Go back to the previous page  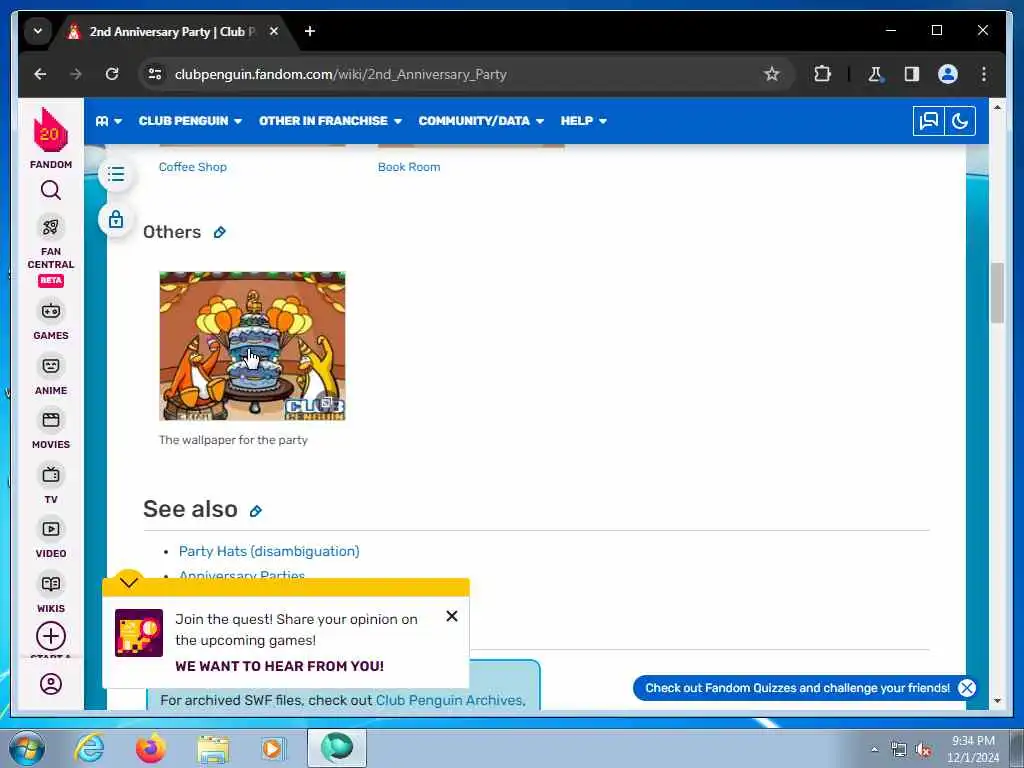click(40, 74)
